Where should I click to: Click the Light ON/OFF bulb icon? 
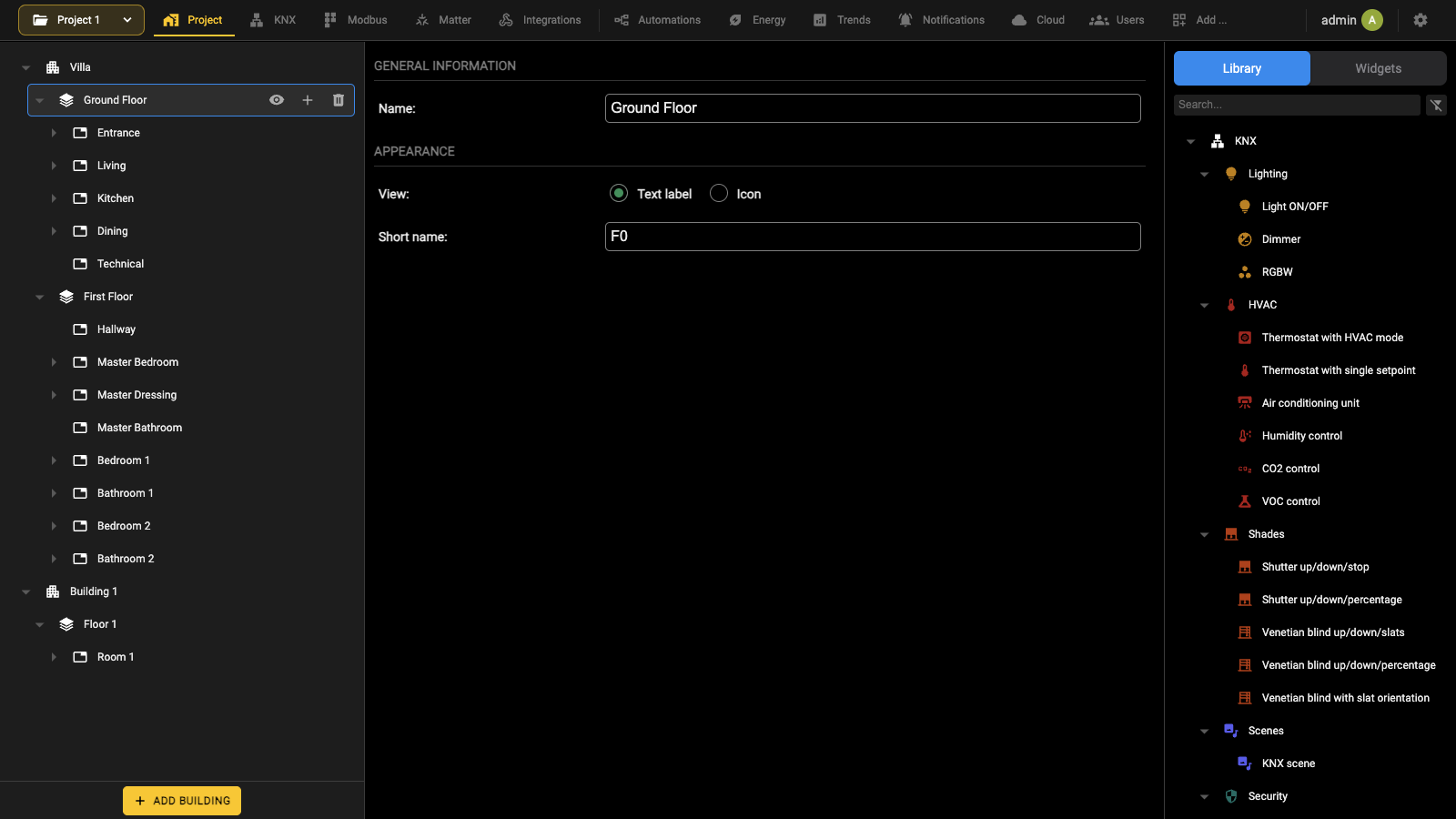tap(1245, 207)
